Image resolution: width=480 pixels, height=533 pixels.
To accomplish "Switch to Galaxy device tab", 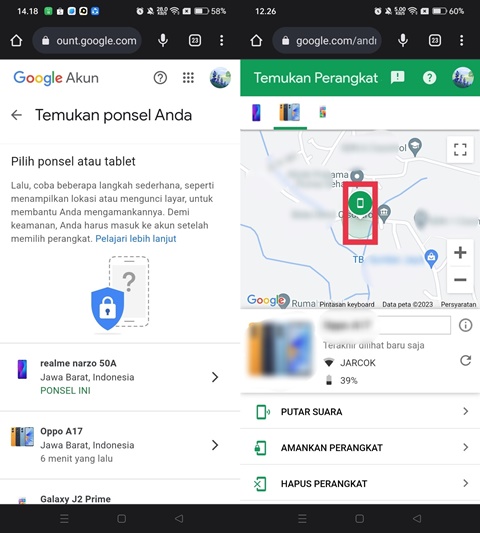I will 323,112.
